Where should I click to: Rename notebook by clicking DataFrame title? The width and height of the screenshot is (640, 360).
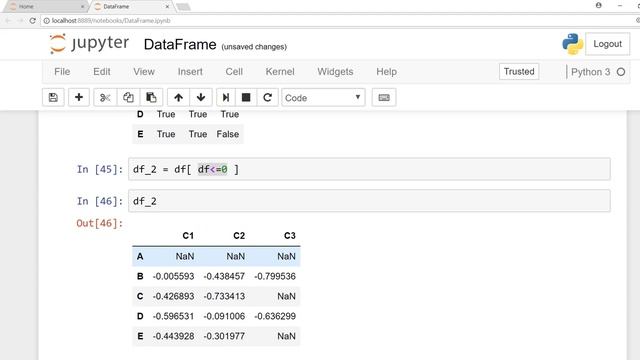click(180, 44)
